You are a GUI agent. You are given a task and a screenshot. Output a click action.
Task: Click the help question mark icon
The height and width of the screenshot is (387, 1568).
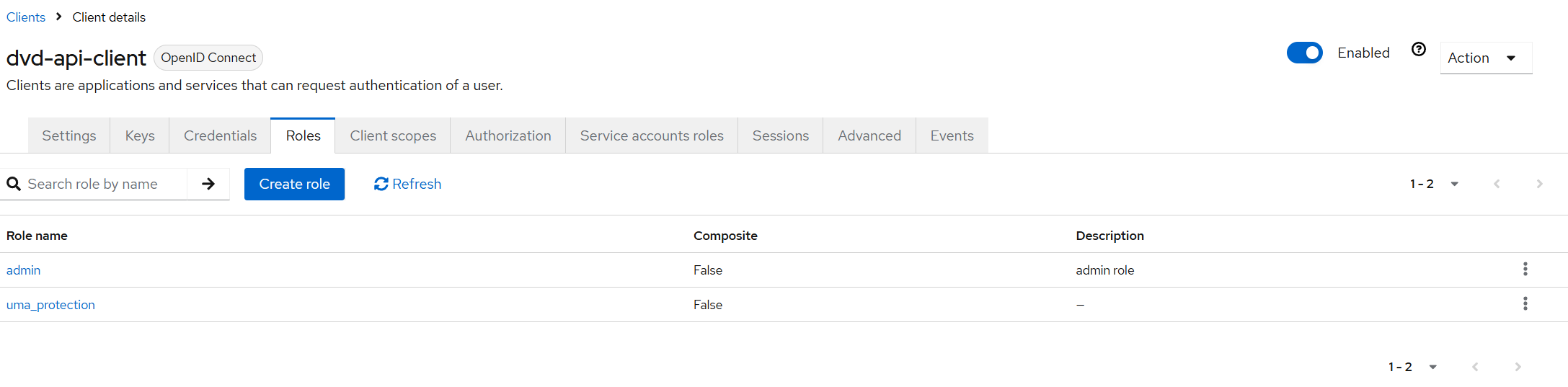pos(1419,50)
